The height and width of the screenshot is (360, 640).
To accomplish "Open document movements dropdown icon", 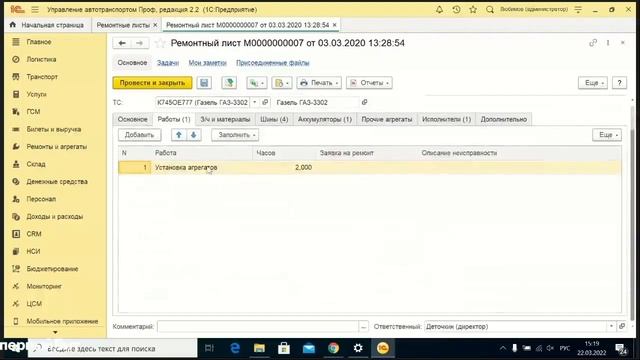I will coord(282,83).
